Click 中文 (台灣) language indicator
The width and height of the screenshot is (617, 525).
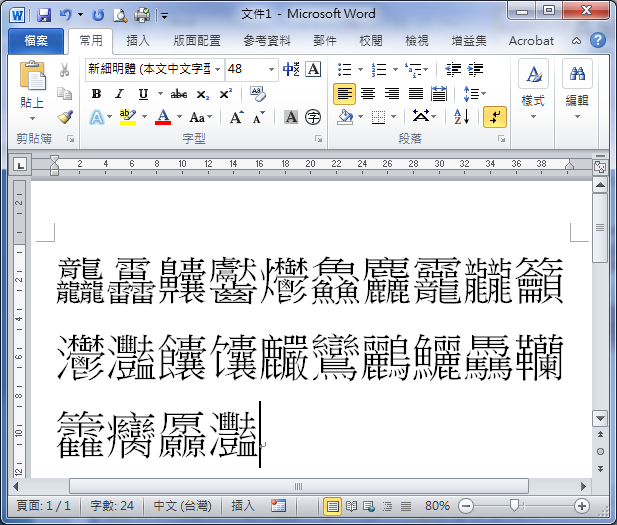tap(183, 505)
